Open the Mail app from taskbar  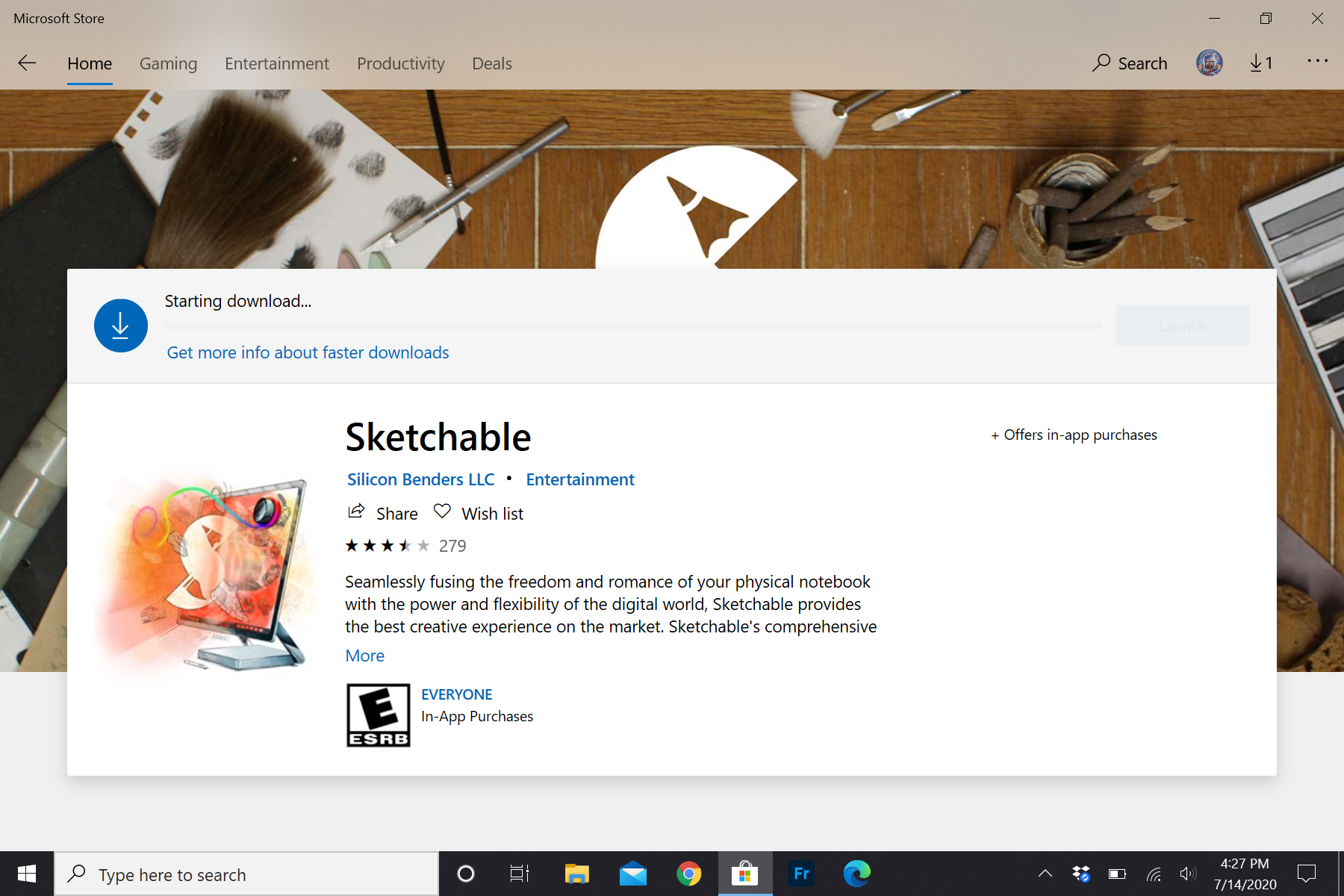click(633, 874)
